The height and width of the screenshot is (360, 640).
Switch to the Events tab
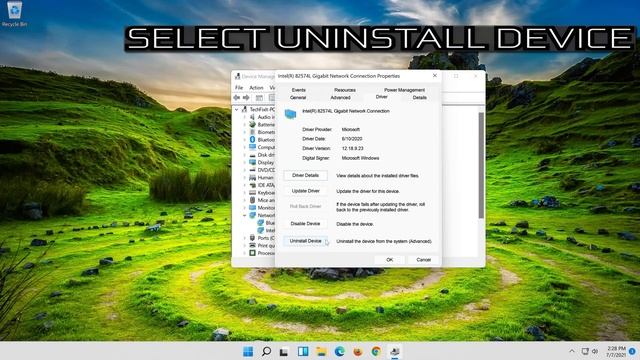click(x=298, y=90)
